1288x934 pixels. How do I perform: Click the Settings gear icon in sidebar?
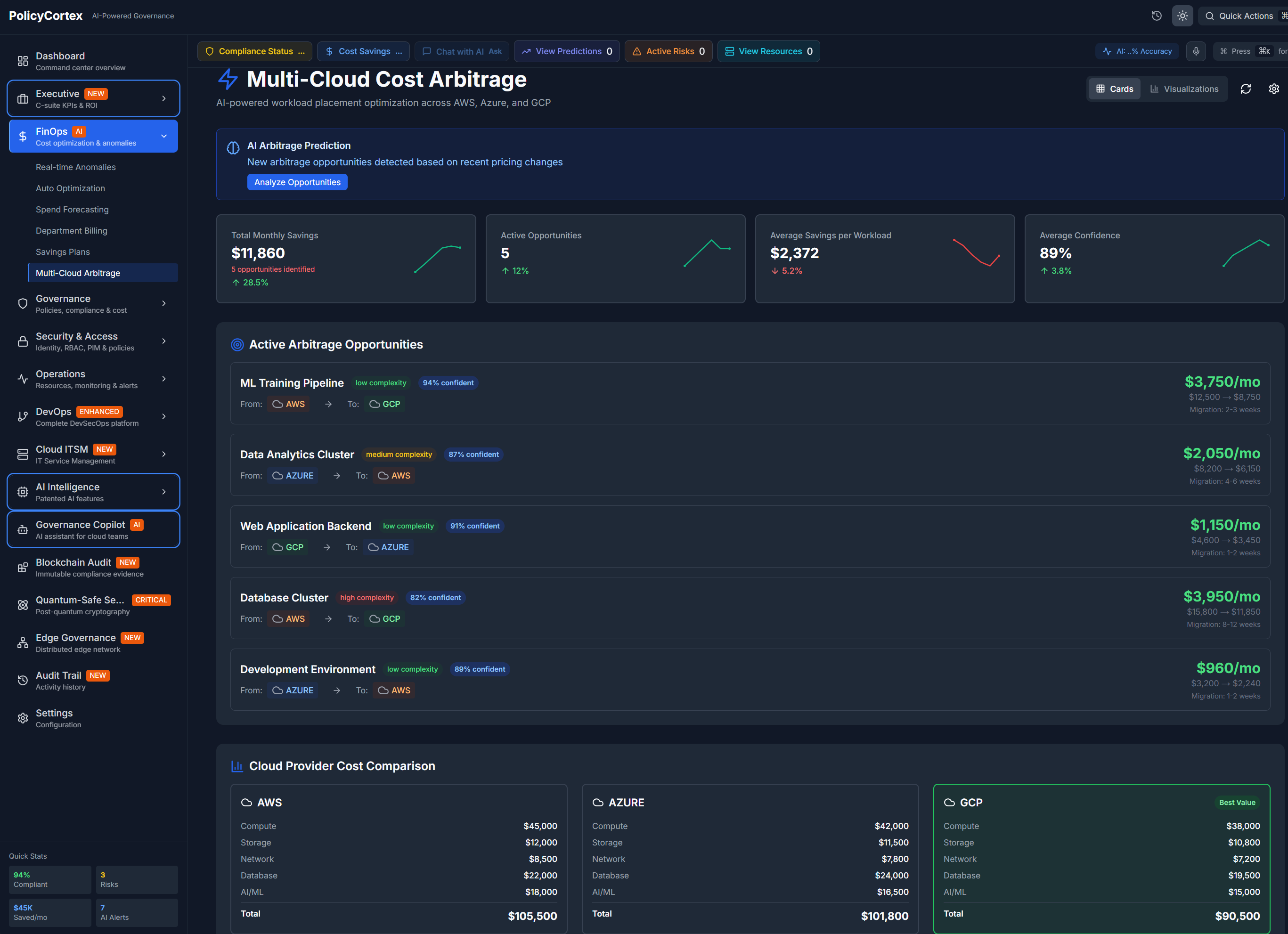tap(23, 718)
